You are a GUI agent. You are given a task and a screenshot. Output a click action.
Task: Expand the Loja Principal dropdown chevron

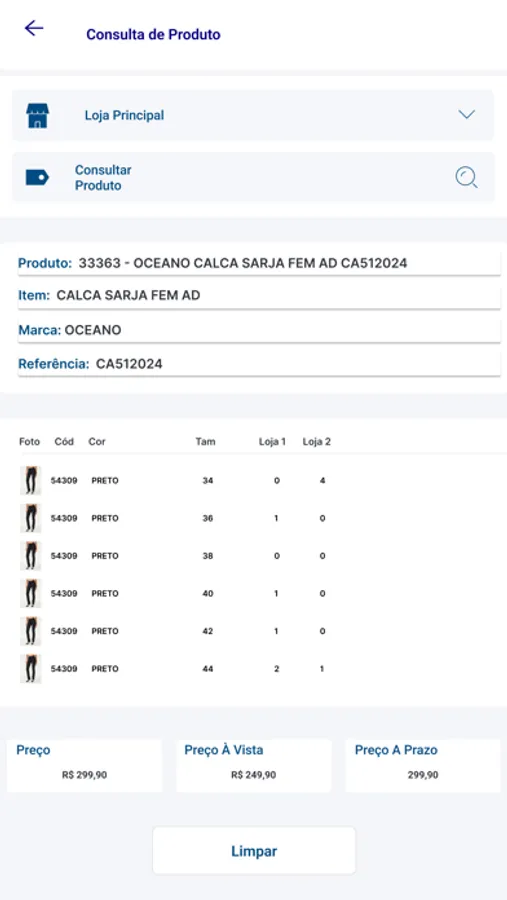tap(466, 114)
